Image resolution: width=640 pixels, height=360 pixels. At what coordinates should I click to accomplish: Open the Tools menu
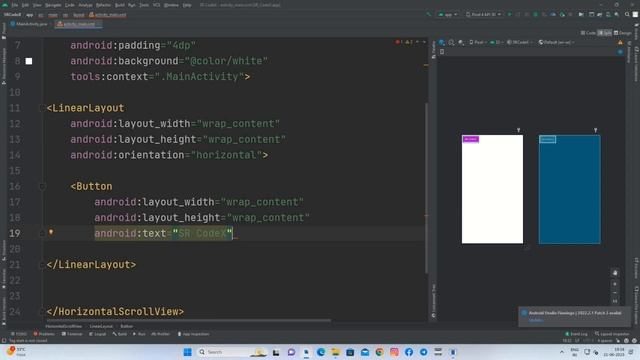(x=144, y=5)
